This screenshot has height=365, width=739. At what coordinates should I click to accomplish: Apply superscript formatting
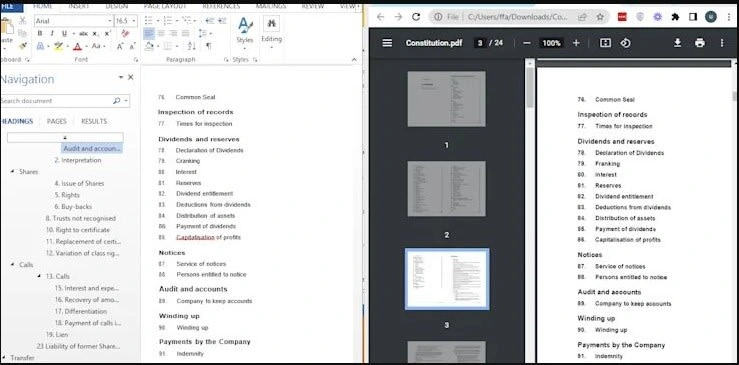click(x=107, y=33)
